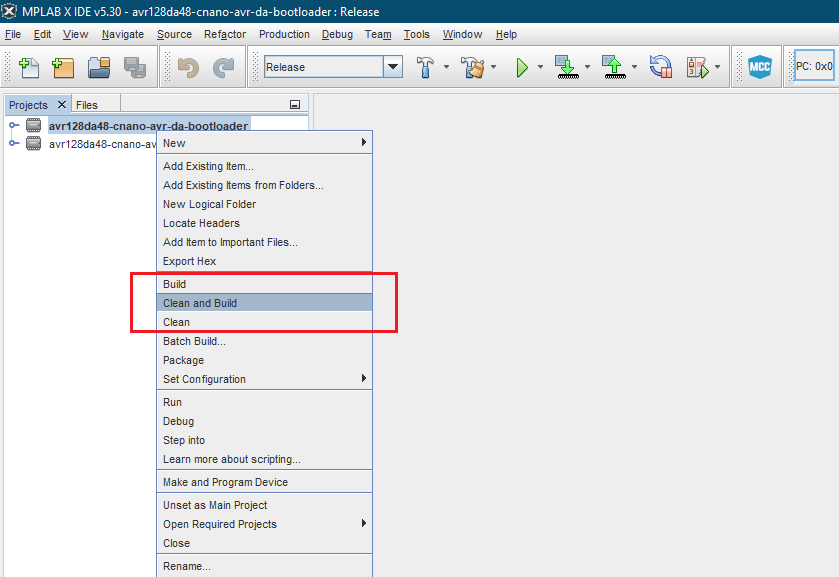
Task: Click the MPLAB X title bar logo
Action: tap(9, 11)
